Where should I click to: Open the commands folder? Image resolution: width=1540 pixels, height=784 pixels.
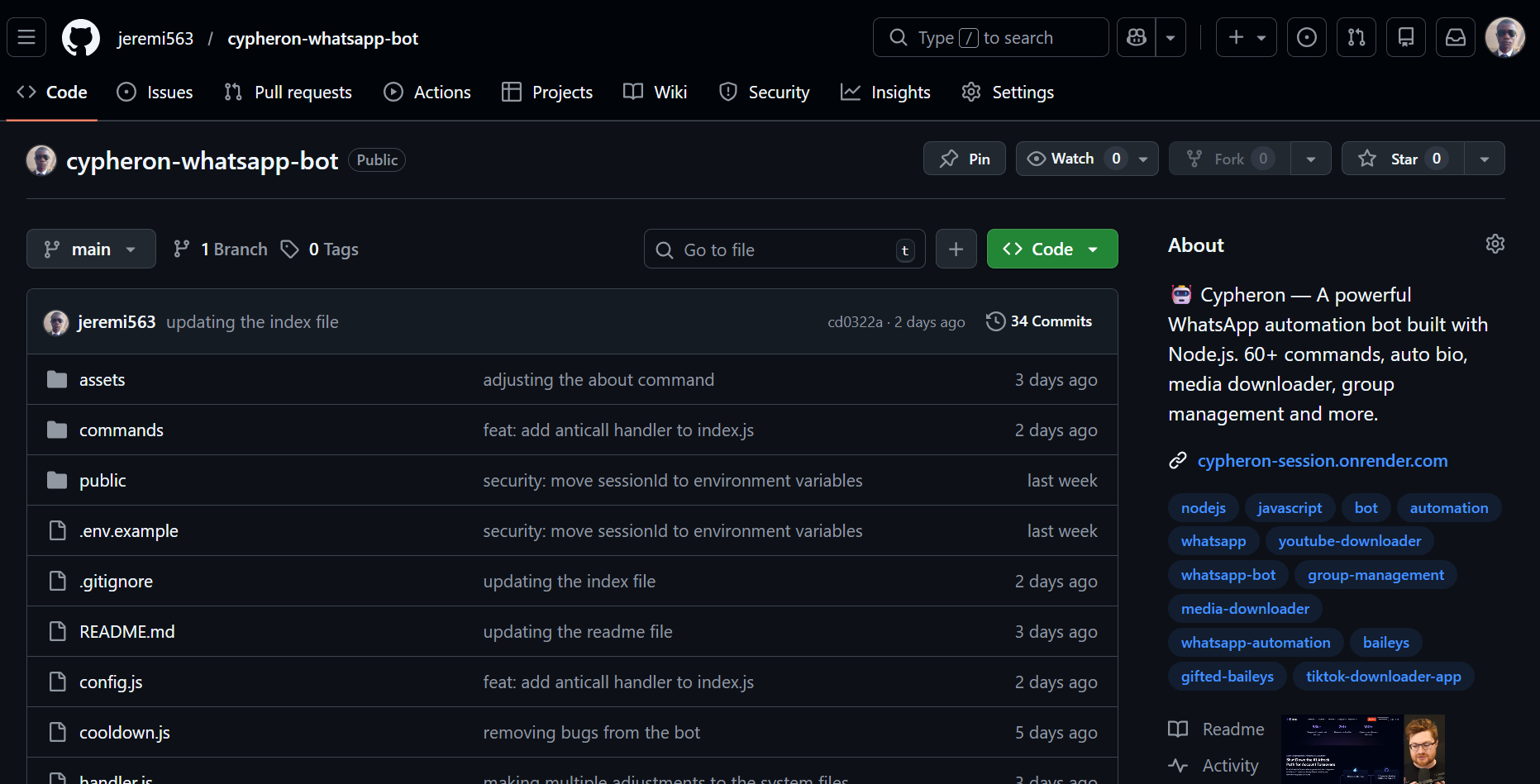[122, 430]
